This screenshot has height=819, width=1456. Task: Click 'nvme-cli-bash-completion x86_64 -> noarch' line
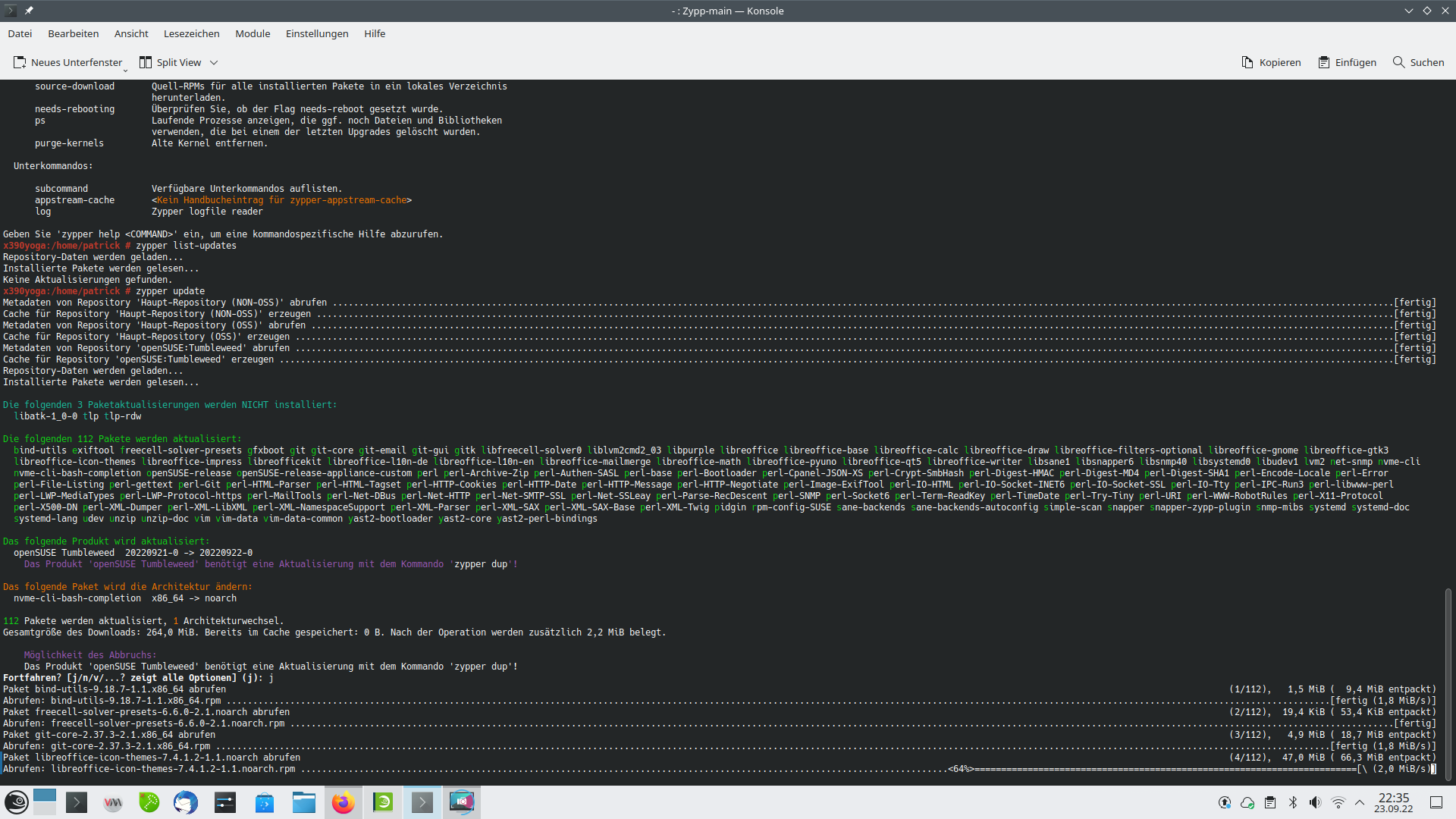coord(125,598)
